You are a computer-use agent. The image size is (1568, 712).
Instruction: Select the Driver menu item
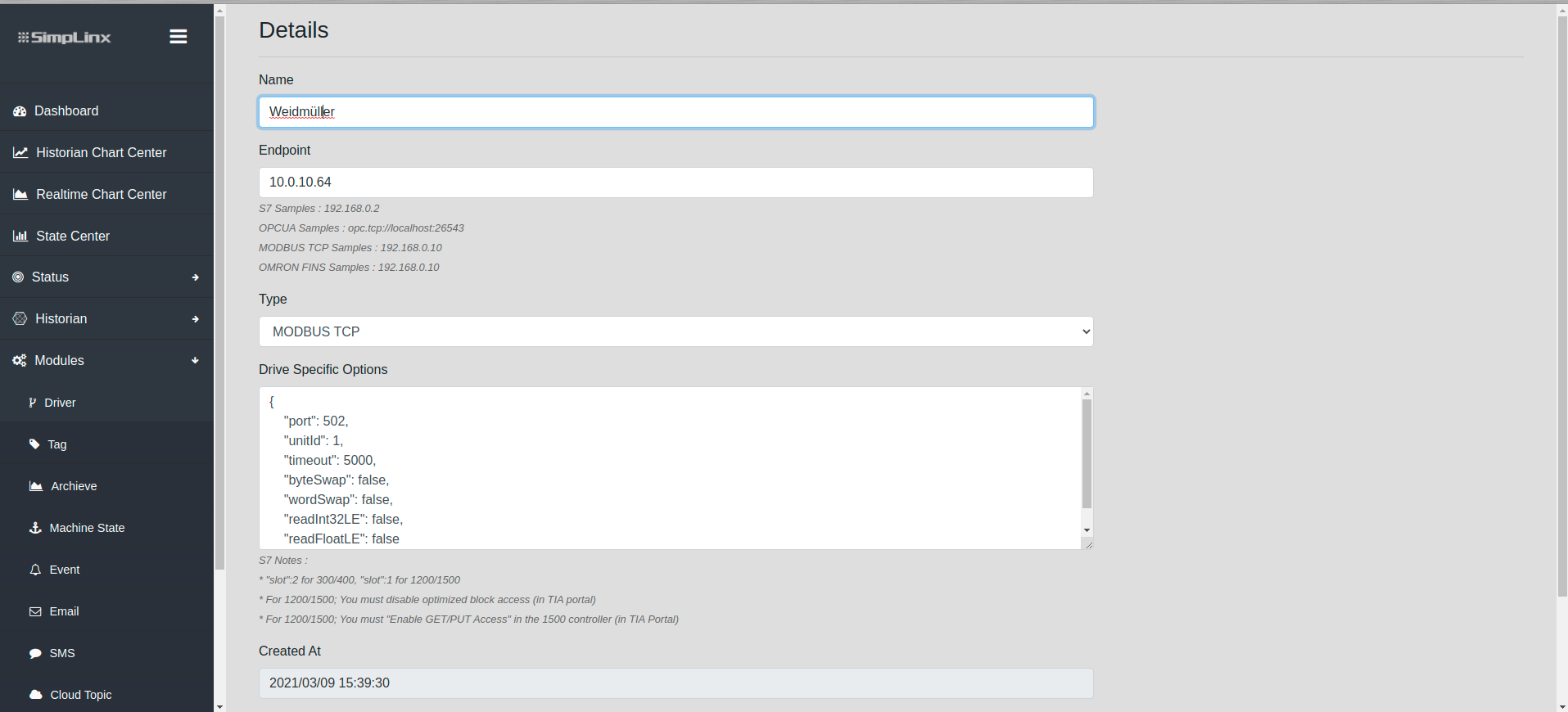click(60, 403)
